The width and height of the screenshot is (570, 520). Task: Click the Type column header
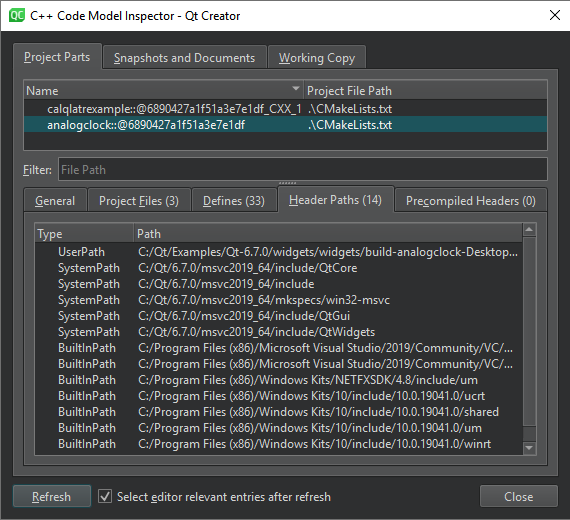84,233
